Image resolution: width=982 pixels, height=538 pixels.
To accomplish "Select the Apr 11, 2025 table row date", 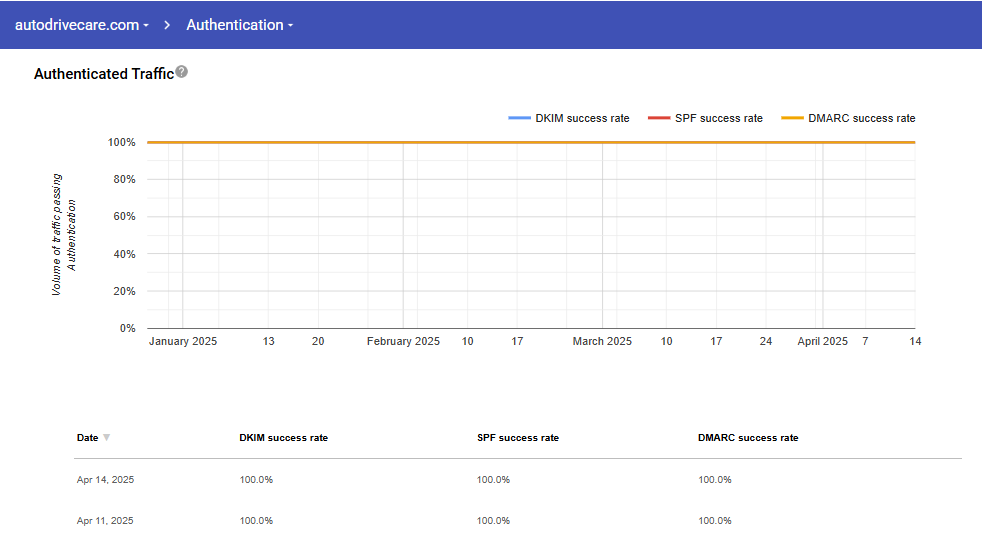I will point(105,521).
